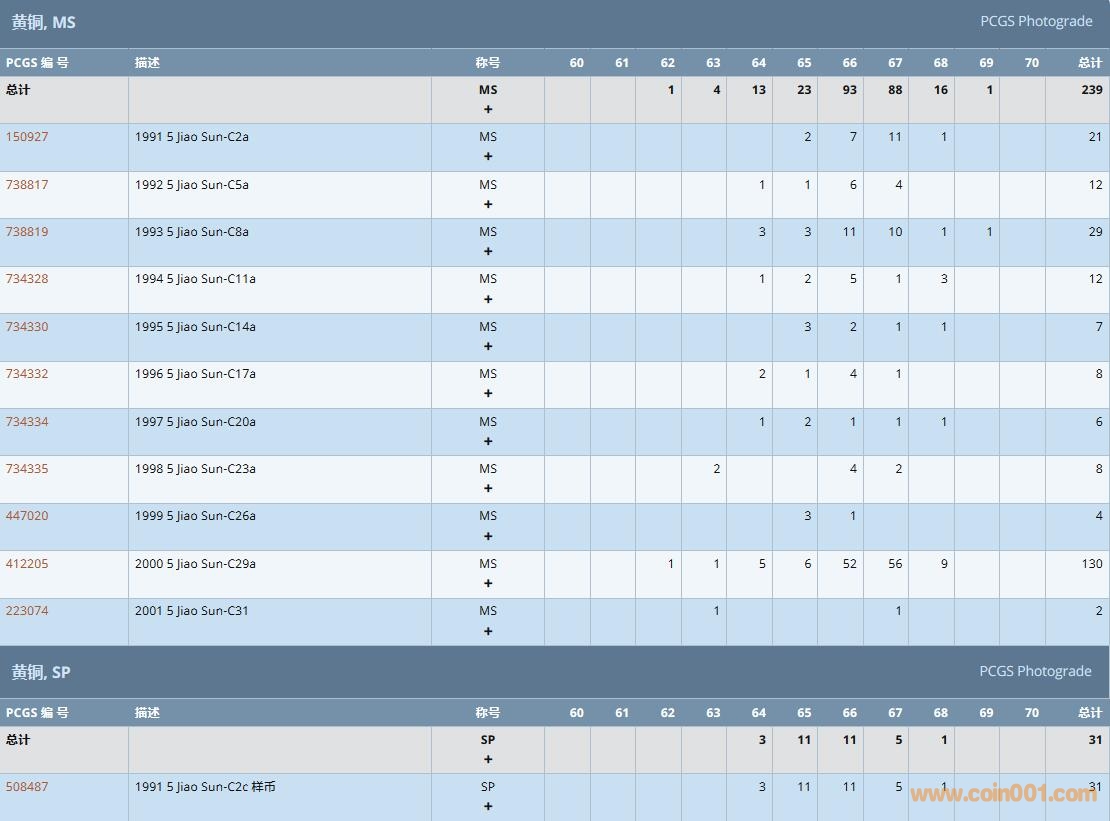The image size is (1110, 821).
Task: Expand plus under MS in totals row
Action: (488, 110)
